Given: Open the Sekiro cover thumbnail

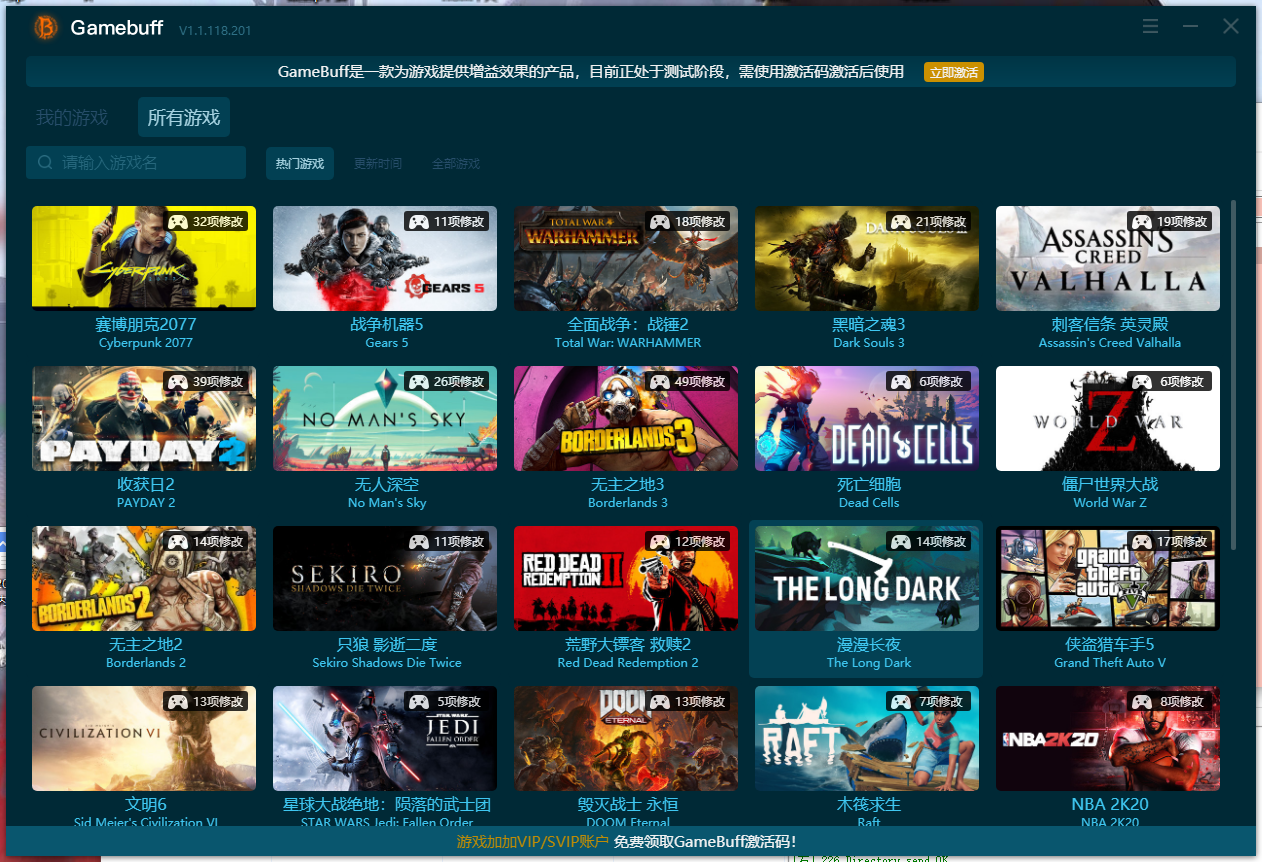Looking at the screenshot, I should click(x=385, y=578).
